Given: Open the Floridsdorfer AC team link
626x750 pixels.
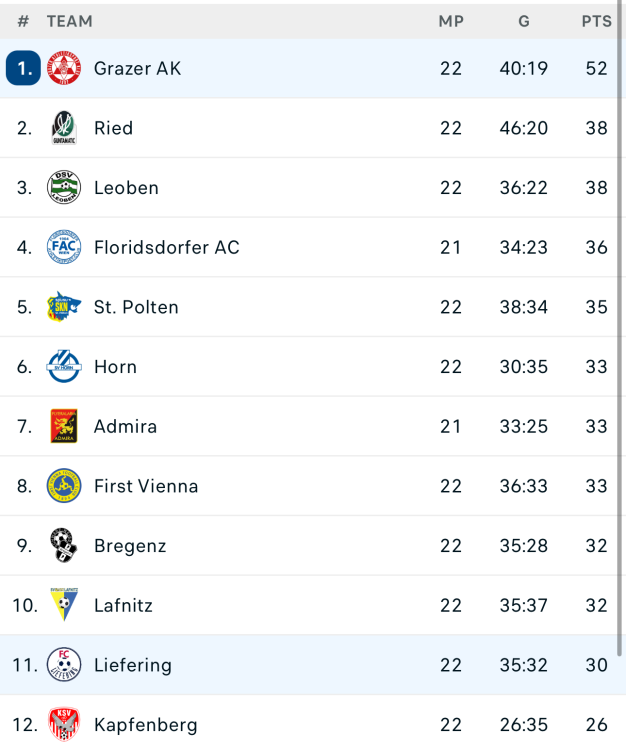Looking at the screenshot, I should [x=166, y=247].
